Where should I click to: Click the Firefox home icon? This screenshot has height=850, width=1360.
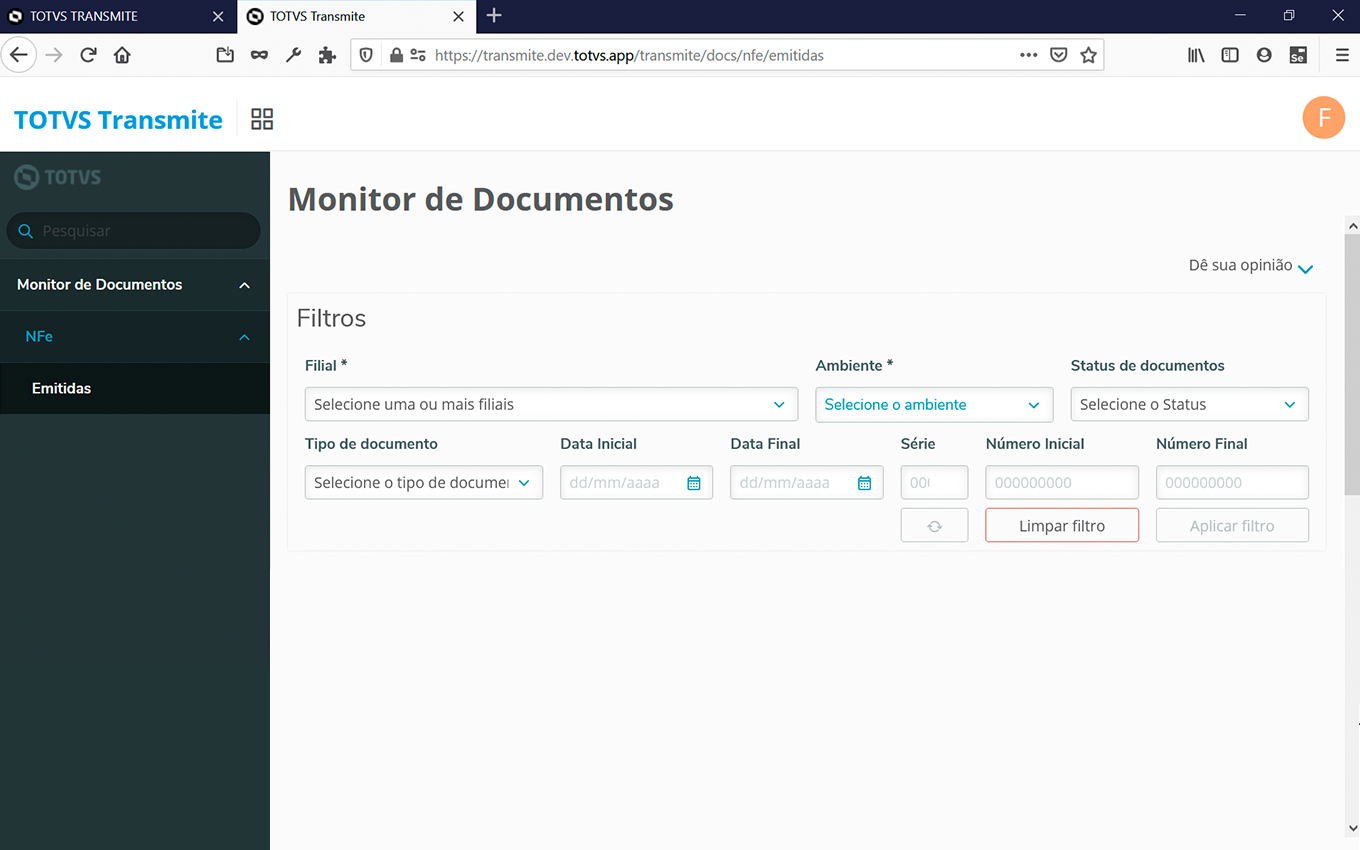pos(122,56)
